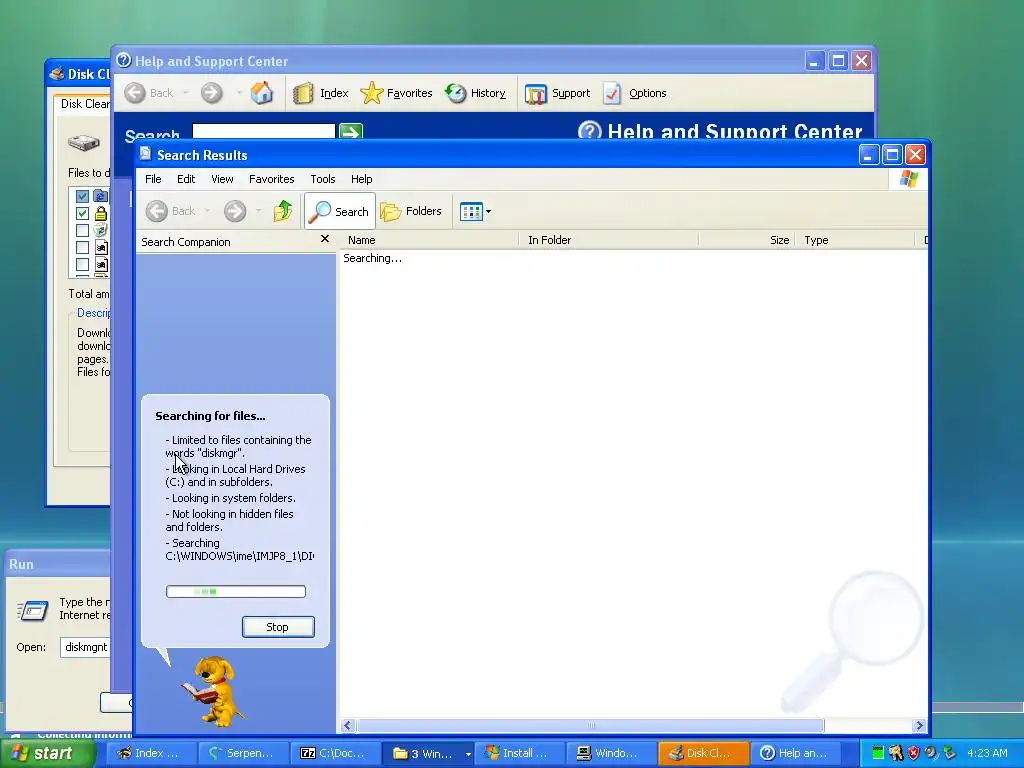Toggle the third checkbox in Disk Cleanup list
The height and width of the screenshot is (768, 1024).
[x=82, y=230]
